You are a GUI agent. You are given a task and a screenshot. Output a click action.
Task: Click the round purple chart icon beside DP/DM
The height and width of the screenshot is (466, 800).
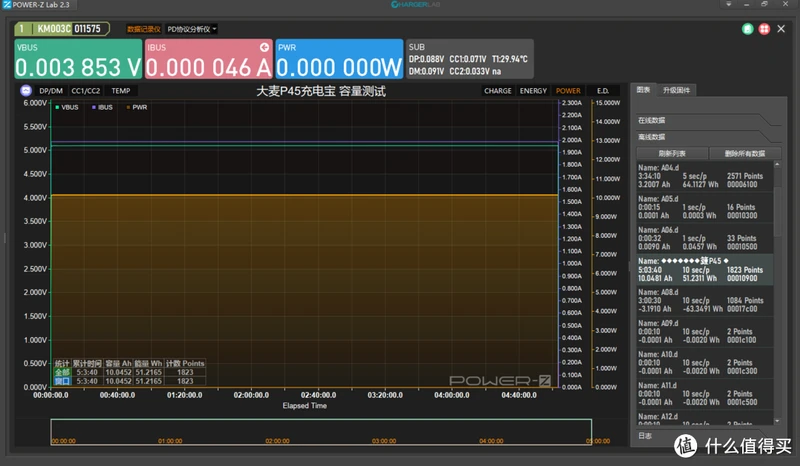pyautogui.click(x=26, y=91)
